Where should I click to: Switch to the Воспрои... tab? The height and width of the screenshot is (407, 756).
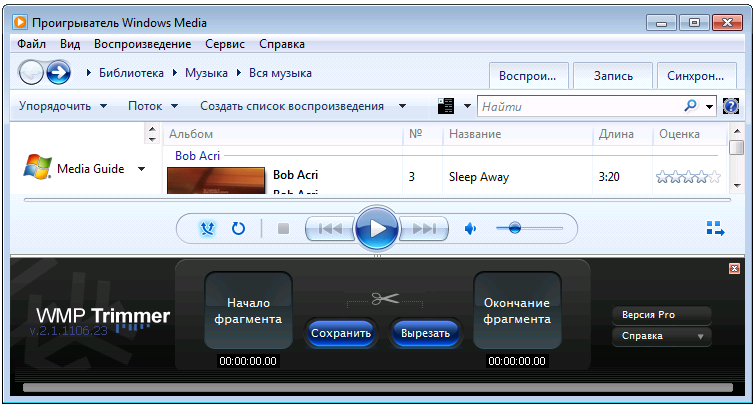click(528, 76)
